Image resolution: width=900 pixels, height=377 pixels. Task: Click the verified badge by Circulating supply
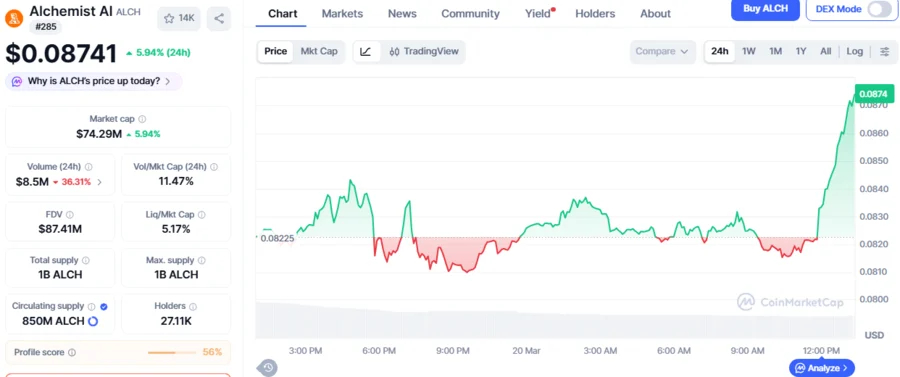click(x=104, y=306)
